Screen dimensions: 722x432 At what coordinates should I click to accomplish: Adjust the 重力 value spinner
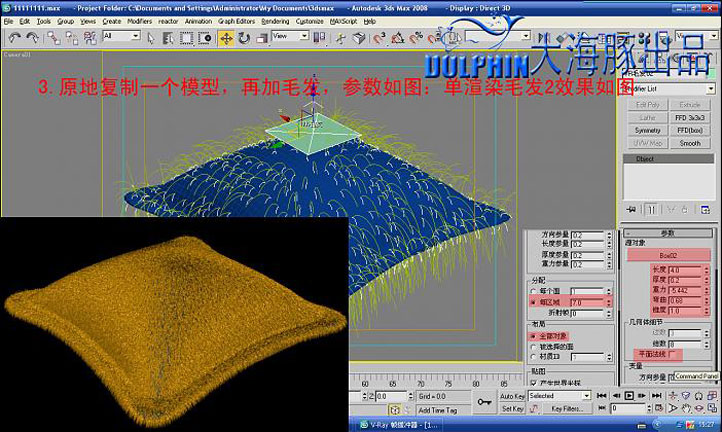pos(706,290)
